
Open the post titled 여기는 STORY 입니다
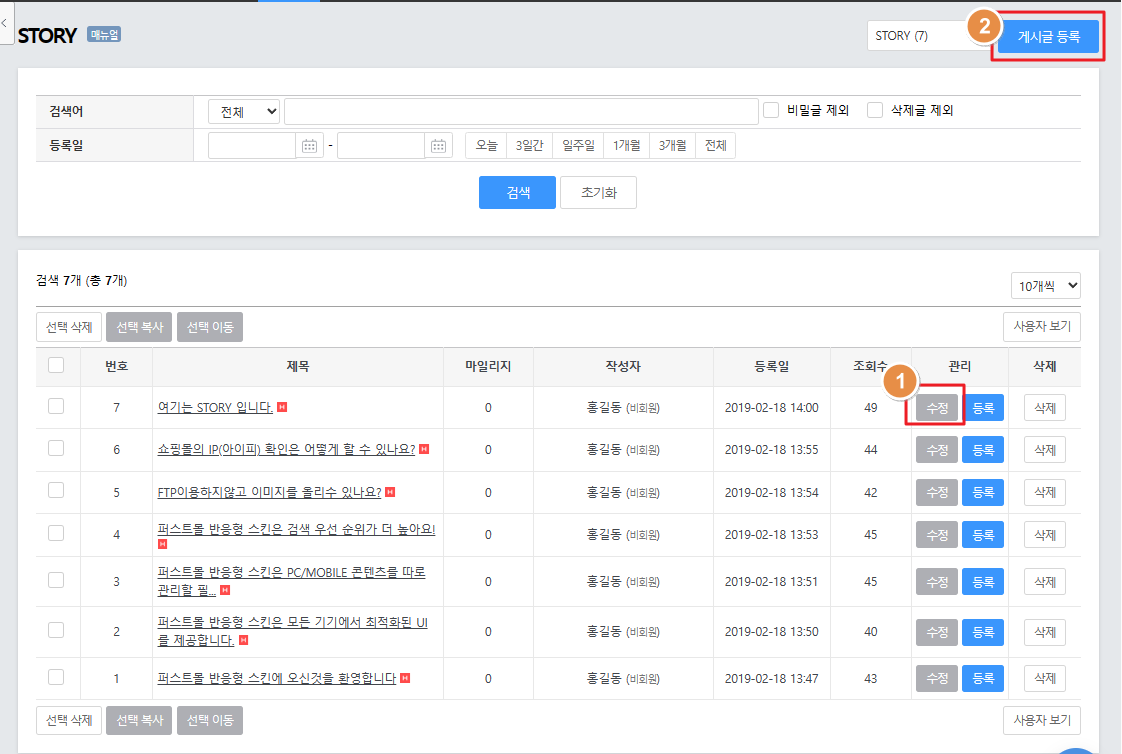click(215, 407)
